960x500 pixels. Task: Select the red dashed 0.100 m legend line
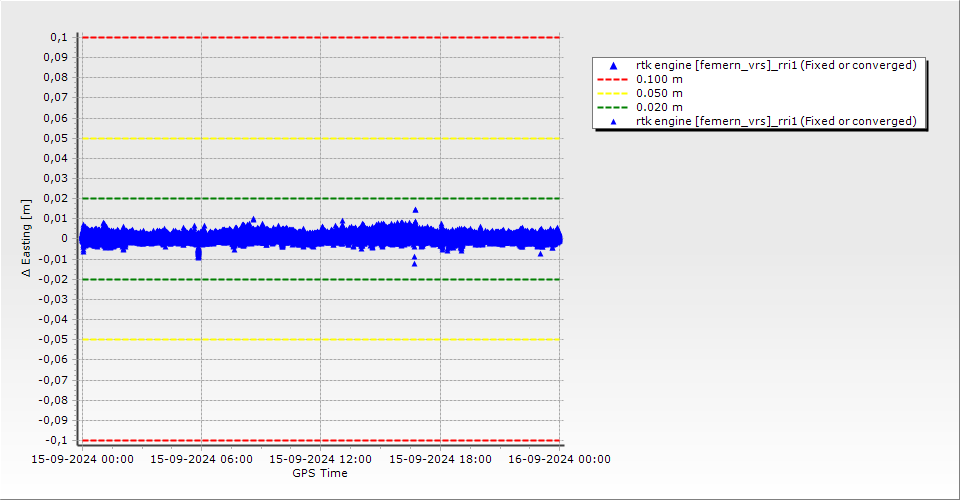point(614,79)
